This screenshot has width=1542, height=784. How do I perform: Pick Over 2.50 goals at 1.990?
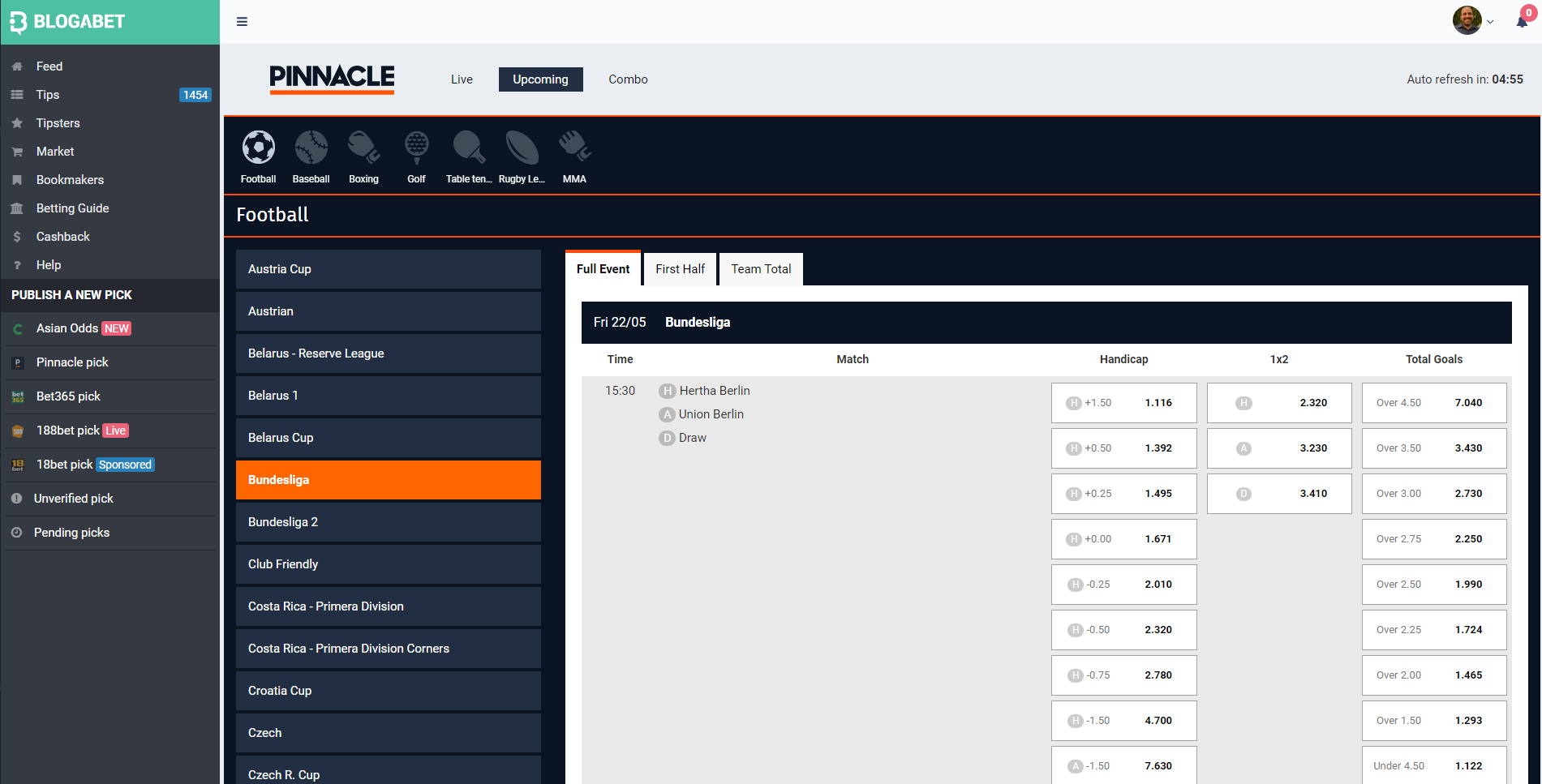(x=1434, y=585)
